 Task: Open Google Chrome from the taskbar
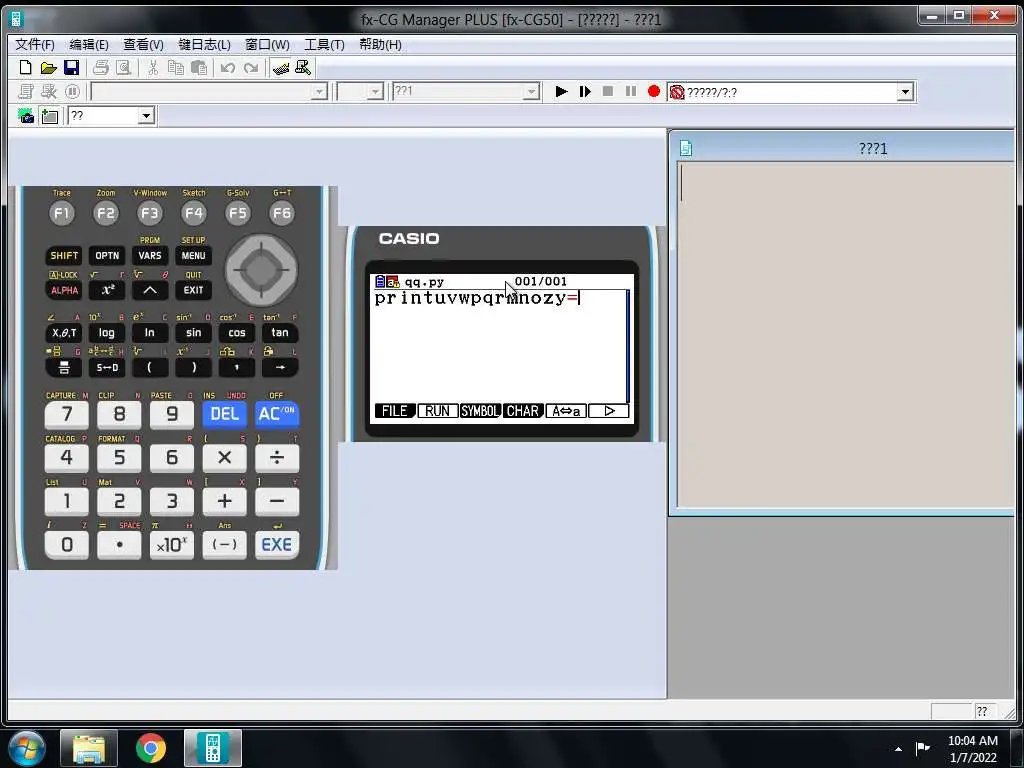151,748
